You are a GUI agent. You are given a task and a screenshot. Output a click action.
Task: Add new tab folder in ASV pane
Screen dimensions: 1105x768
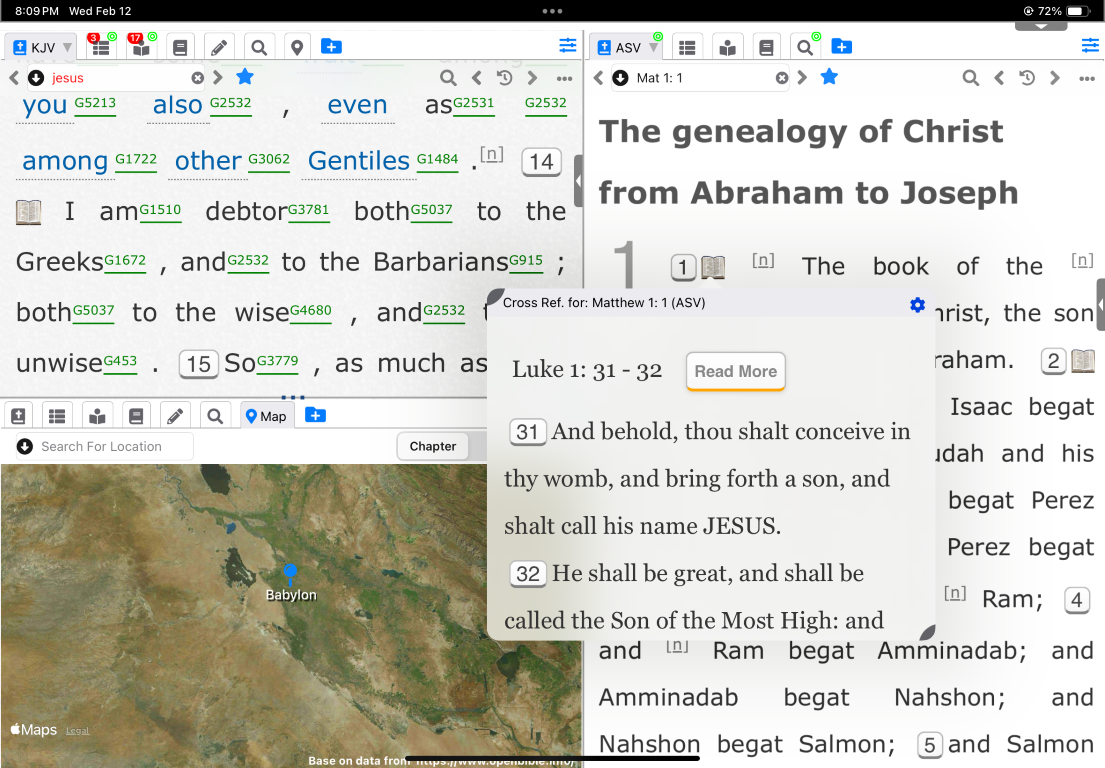click(x=842, y=47)
